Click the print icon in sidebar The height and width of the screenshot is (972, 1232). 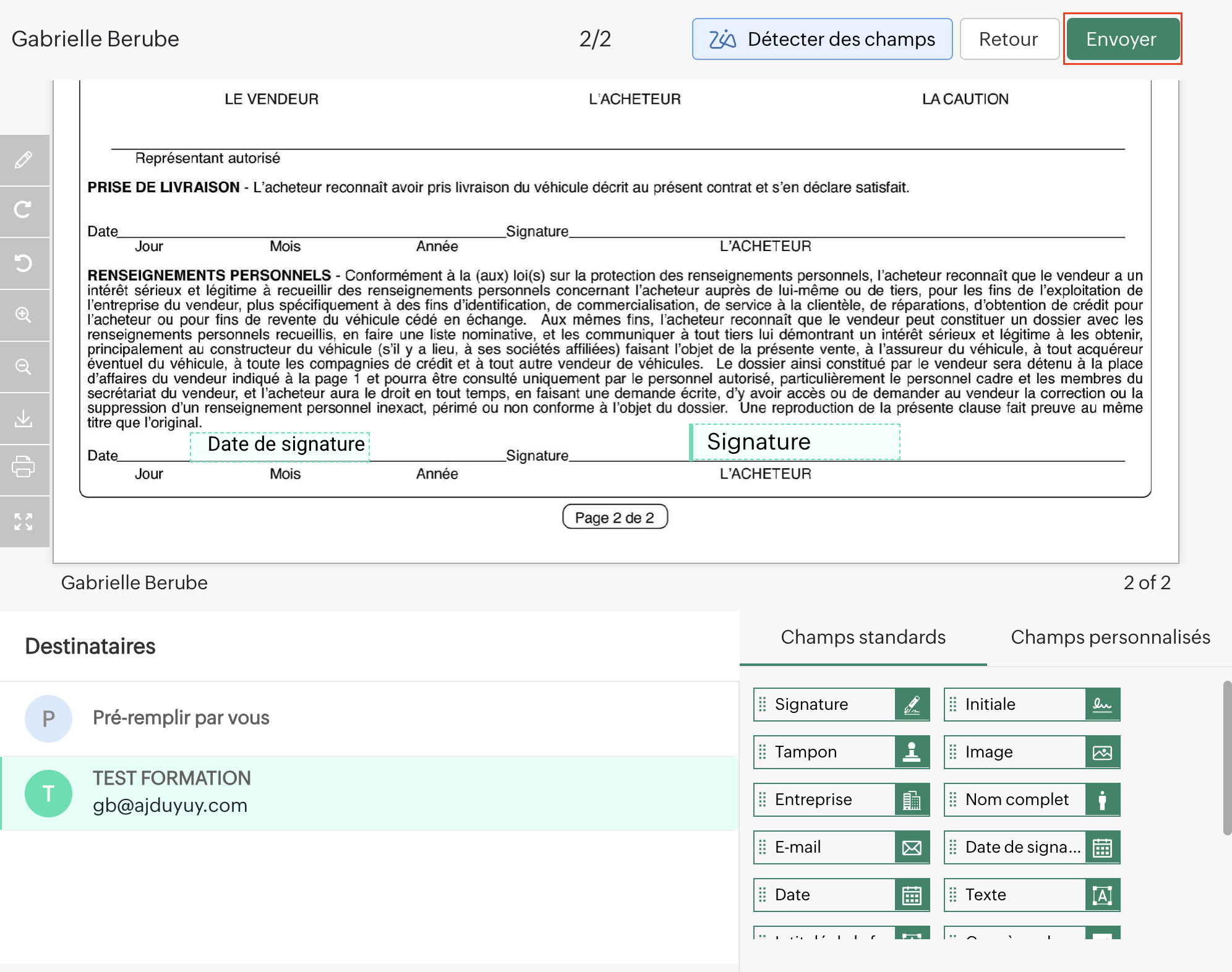pos(24,466)
